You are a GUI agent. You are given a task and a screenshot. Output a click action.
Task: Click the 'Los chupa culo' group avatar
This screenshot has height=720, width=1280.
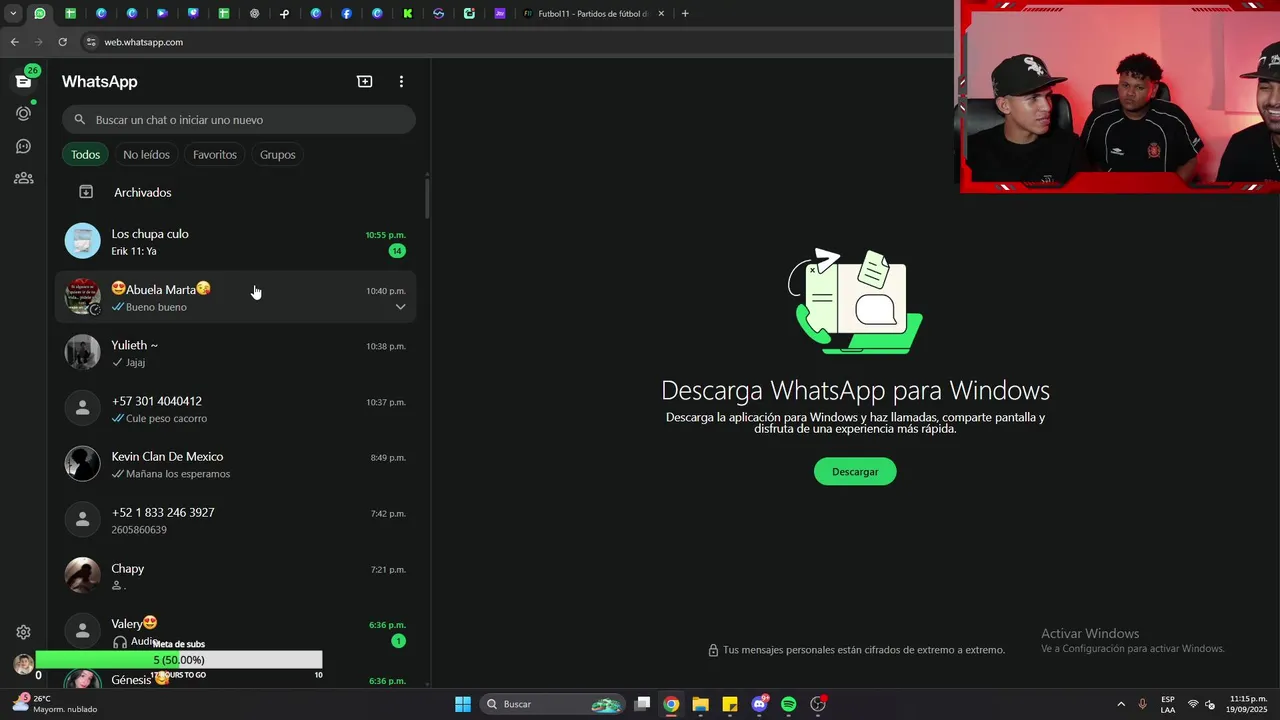click(x=83, y=241)
